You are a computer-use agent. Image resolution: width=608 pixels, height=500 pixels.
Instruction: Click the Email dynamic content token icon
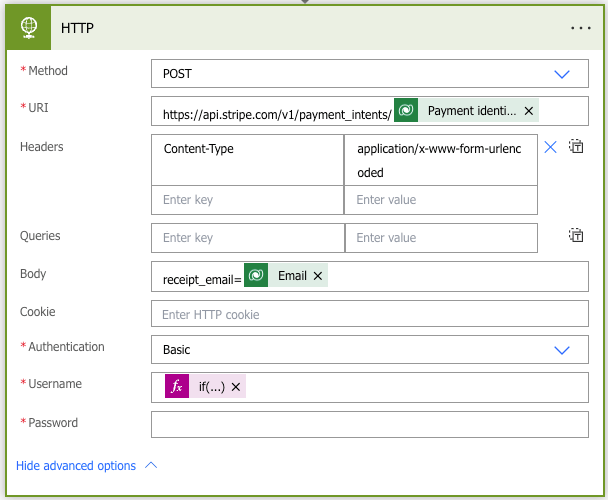[256, 276]
